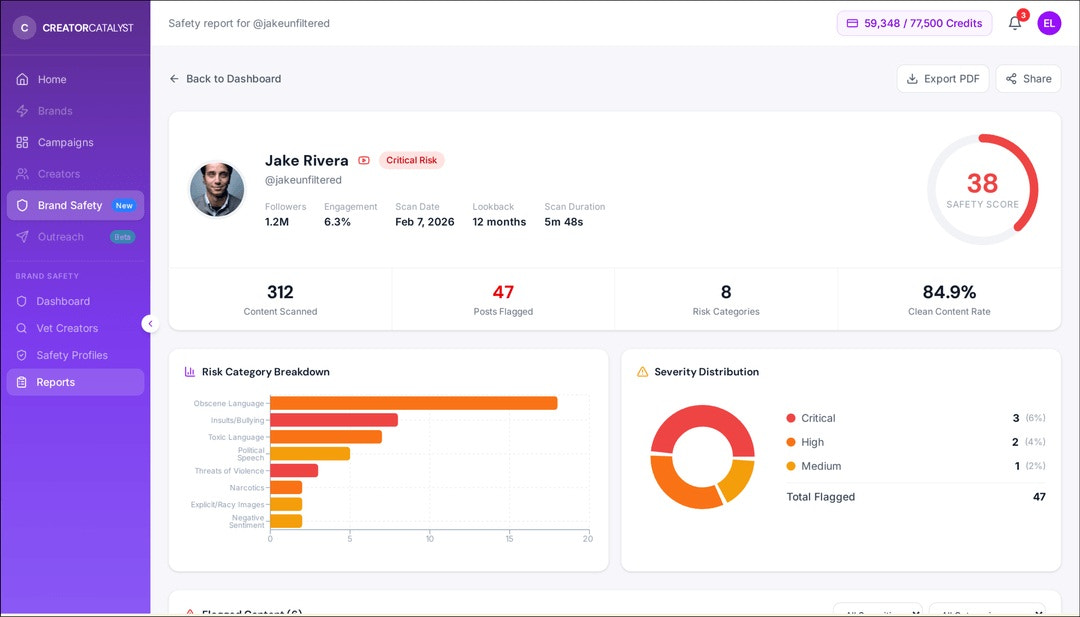Click the 5m 48s scan duration
Screen dimensions: 1080x617
click(564, 222)
